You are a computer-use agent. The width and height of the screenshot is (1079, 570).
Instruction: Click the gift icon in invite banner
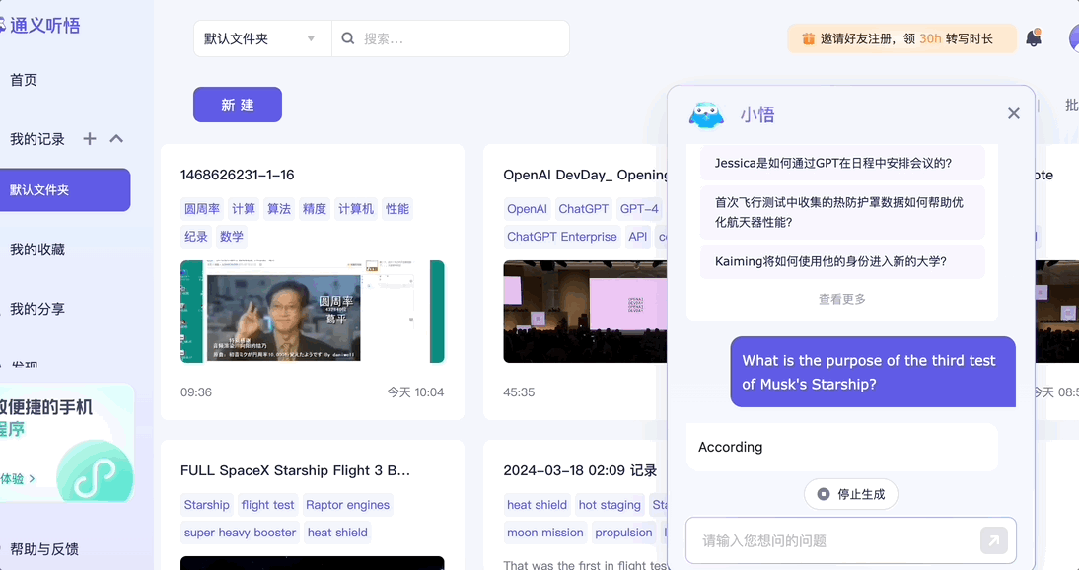809,39
